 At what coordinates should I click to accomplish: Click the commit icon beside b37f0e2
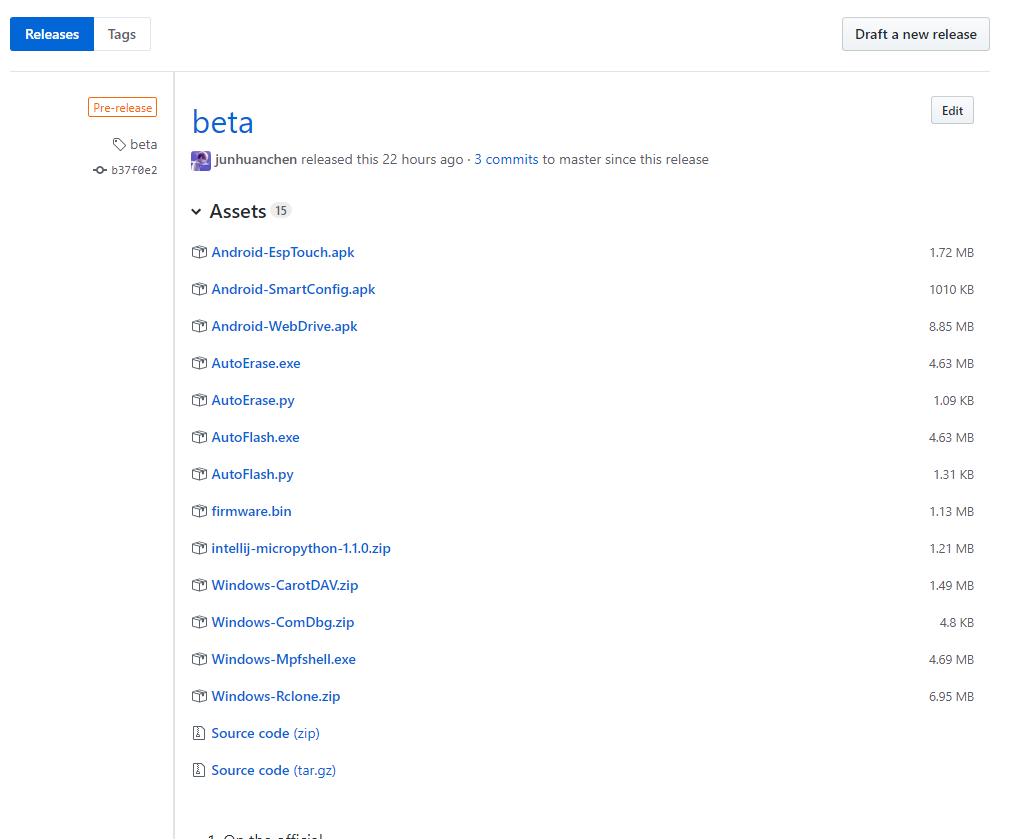(100, 170)
